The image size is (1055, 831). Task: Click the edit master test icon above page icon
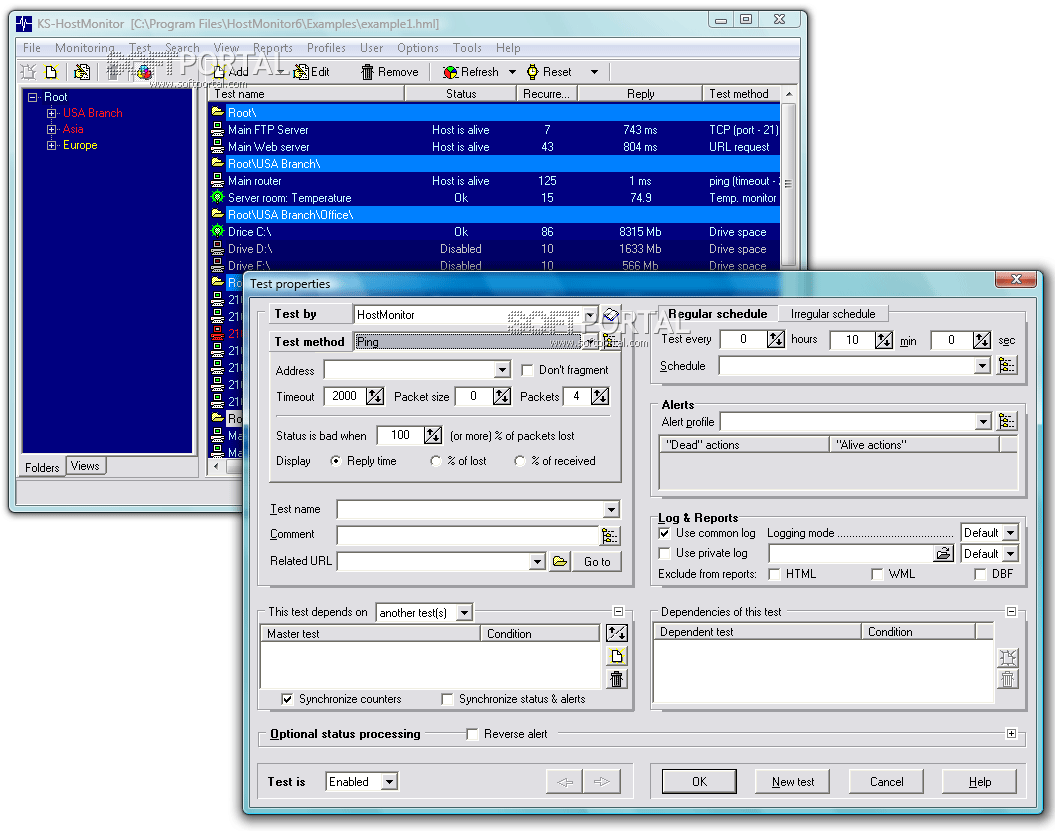pyautogui.click(x=616, y=633)
